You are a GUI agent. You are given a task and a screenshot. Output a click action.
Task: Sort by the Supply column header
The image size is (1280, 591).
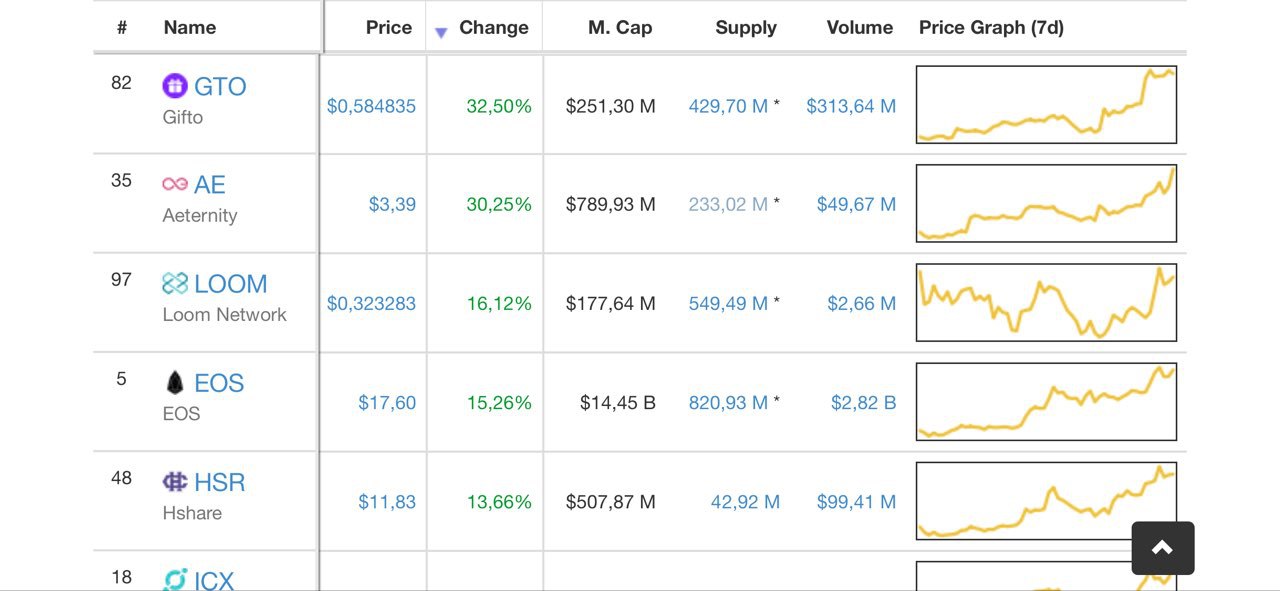pyautogui.click(x=746, y=28)
